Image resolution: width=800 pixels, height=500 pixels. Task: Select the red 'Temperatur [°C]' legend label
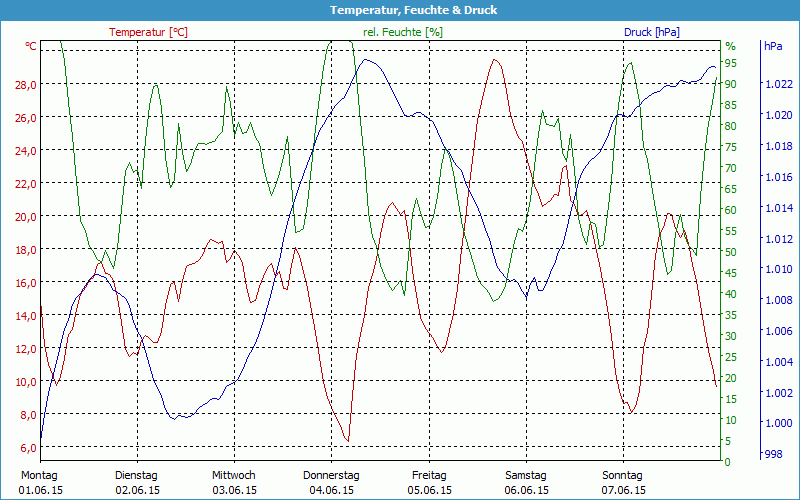point(148,32)
